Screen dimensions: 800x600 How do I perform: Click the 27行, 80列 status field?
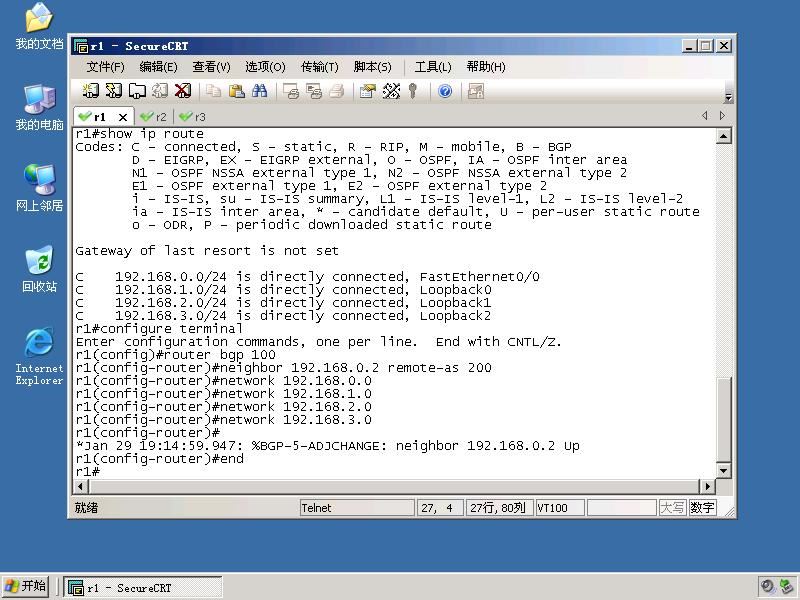point(499,508)
